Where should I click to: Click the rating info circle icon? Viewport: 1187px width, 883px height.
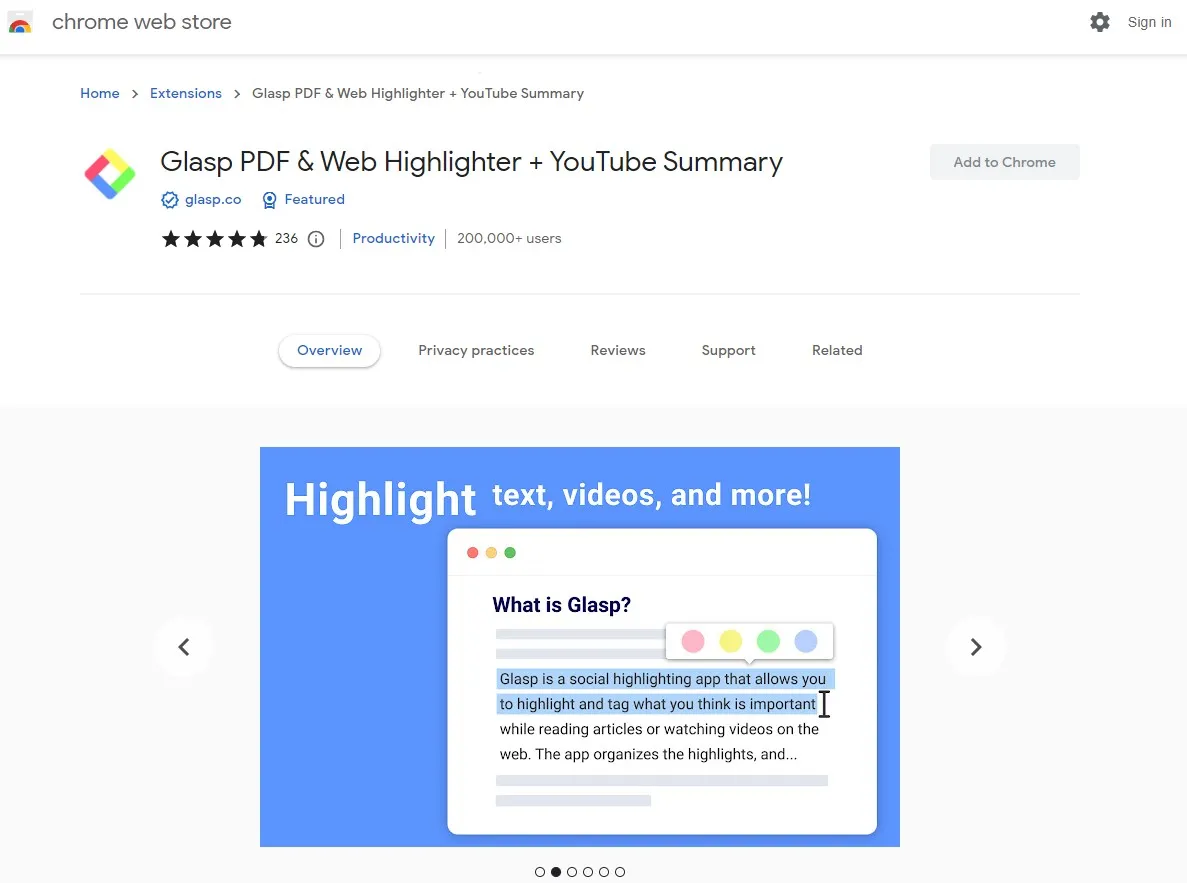[316, 239]
